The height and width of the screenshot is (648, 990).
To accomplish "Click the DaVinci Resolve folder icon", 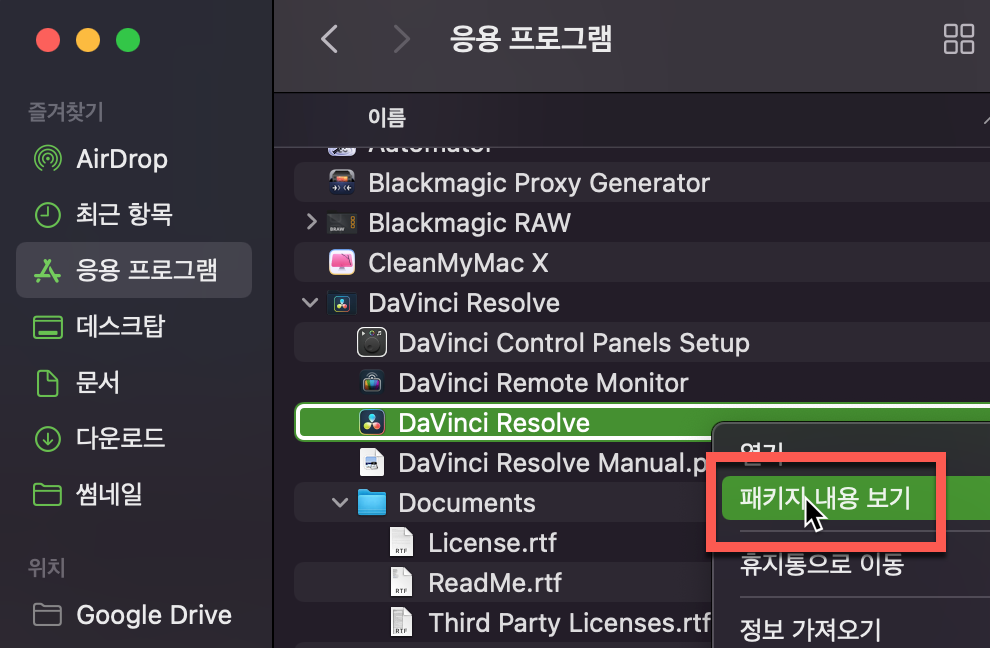I will [x=342, y=303].
